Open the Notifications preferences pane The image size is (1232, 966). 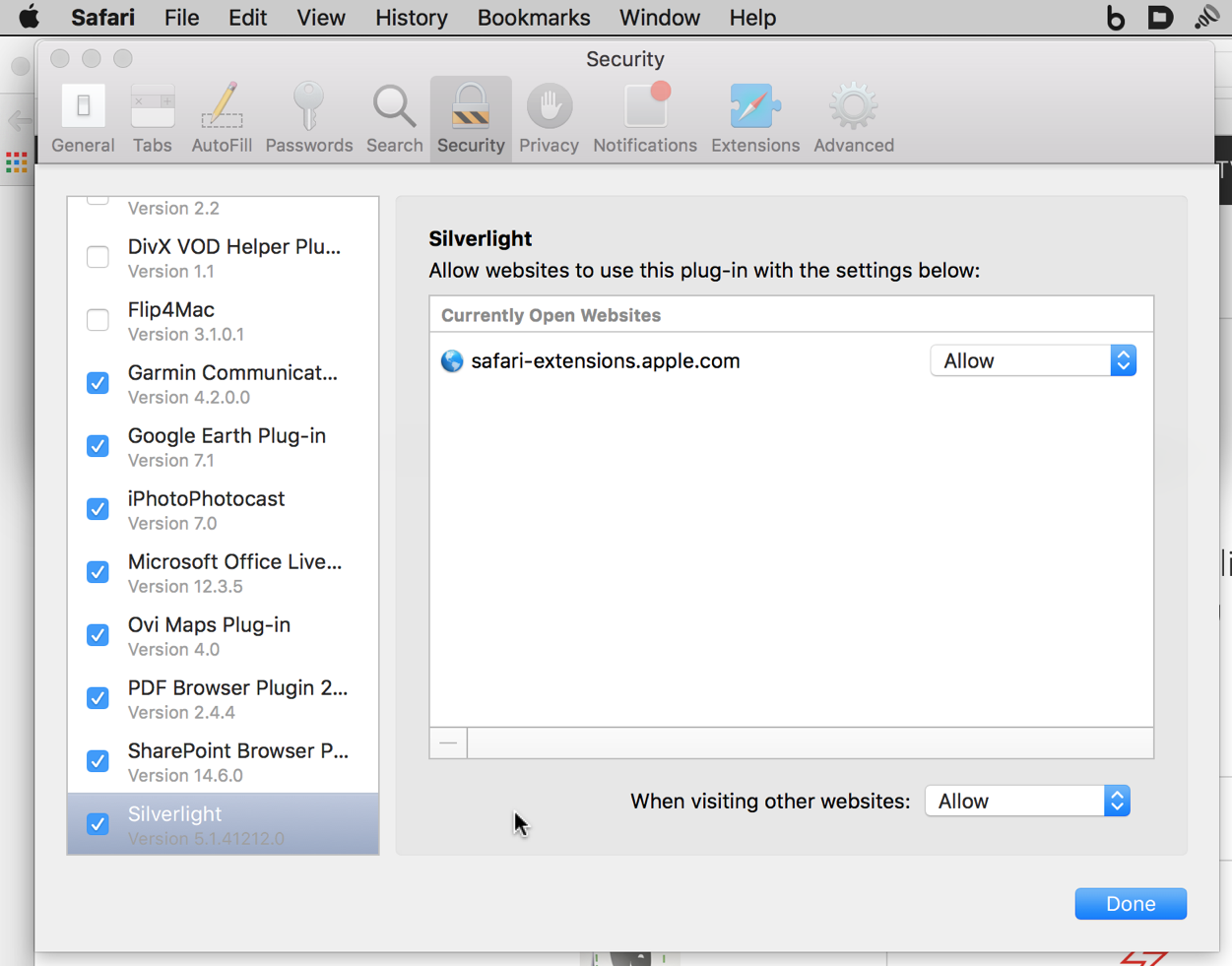click(645, 119)
